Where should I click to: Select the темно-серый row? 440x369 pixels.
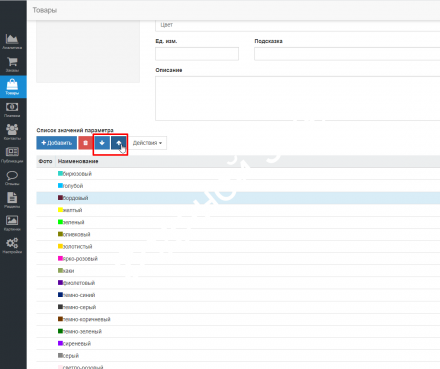(x=238, y=307)
